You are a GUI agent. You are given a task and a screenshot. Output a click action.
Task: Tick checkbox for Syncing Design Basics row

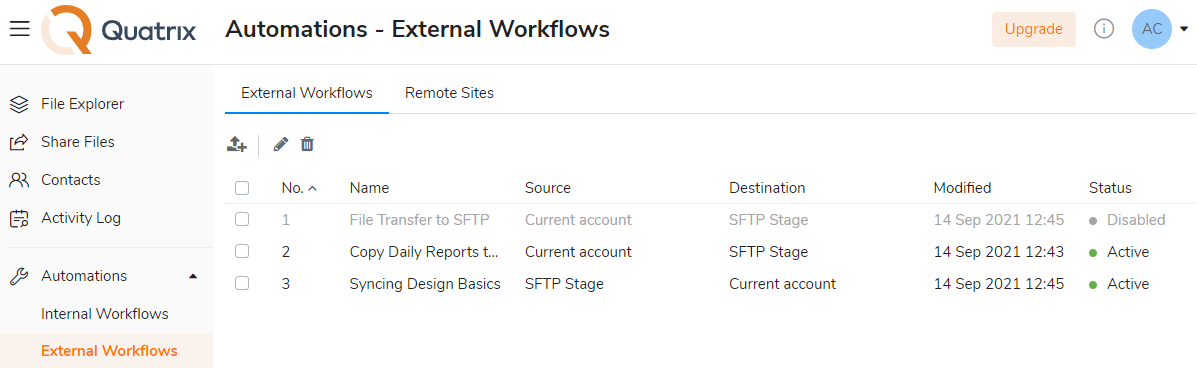click(x=242, y=284)
